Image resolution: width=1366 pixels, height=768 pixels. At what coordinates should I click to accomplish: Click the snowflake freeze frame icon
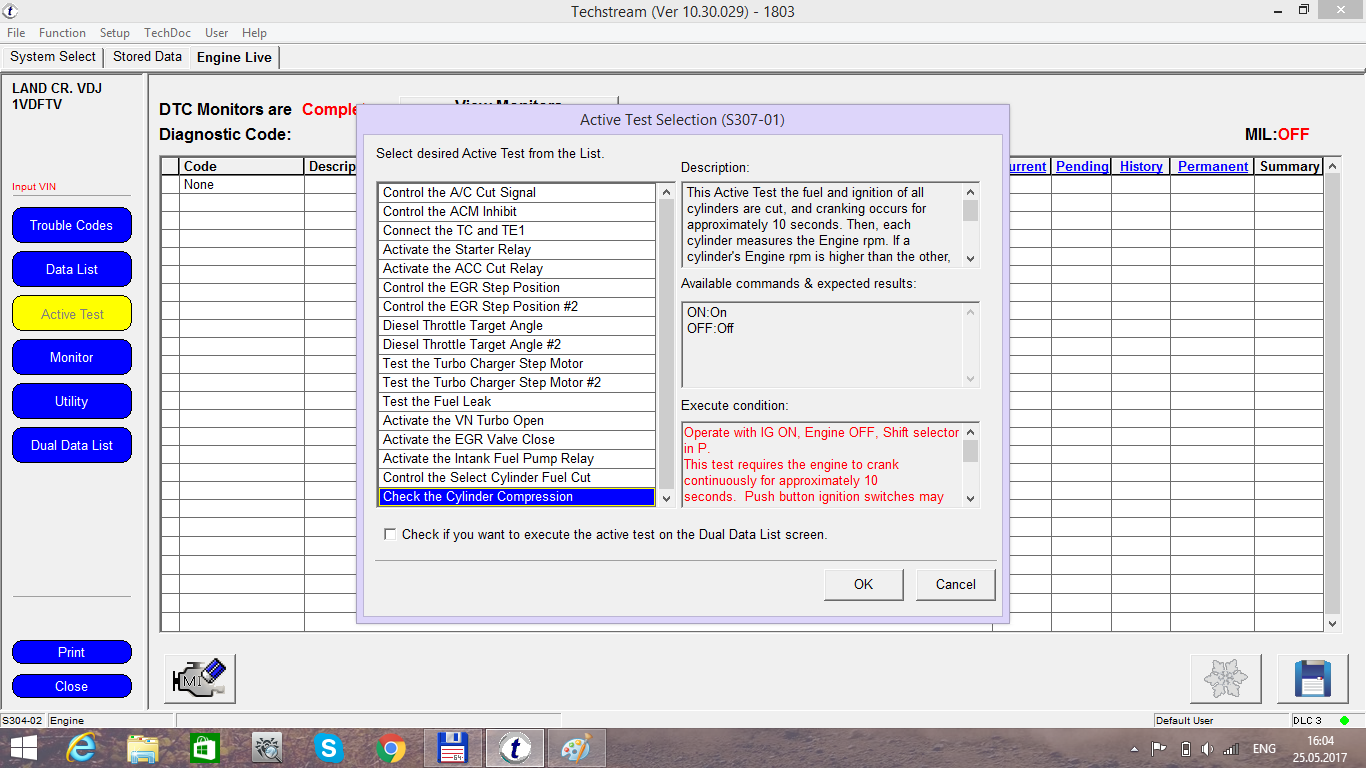coord(1225,679)
